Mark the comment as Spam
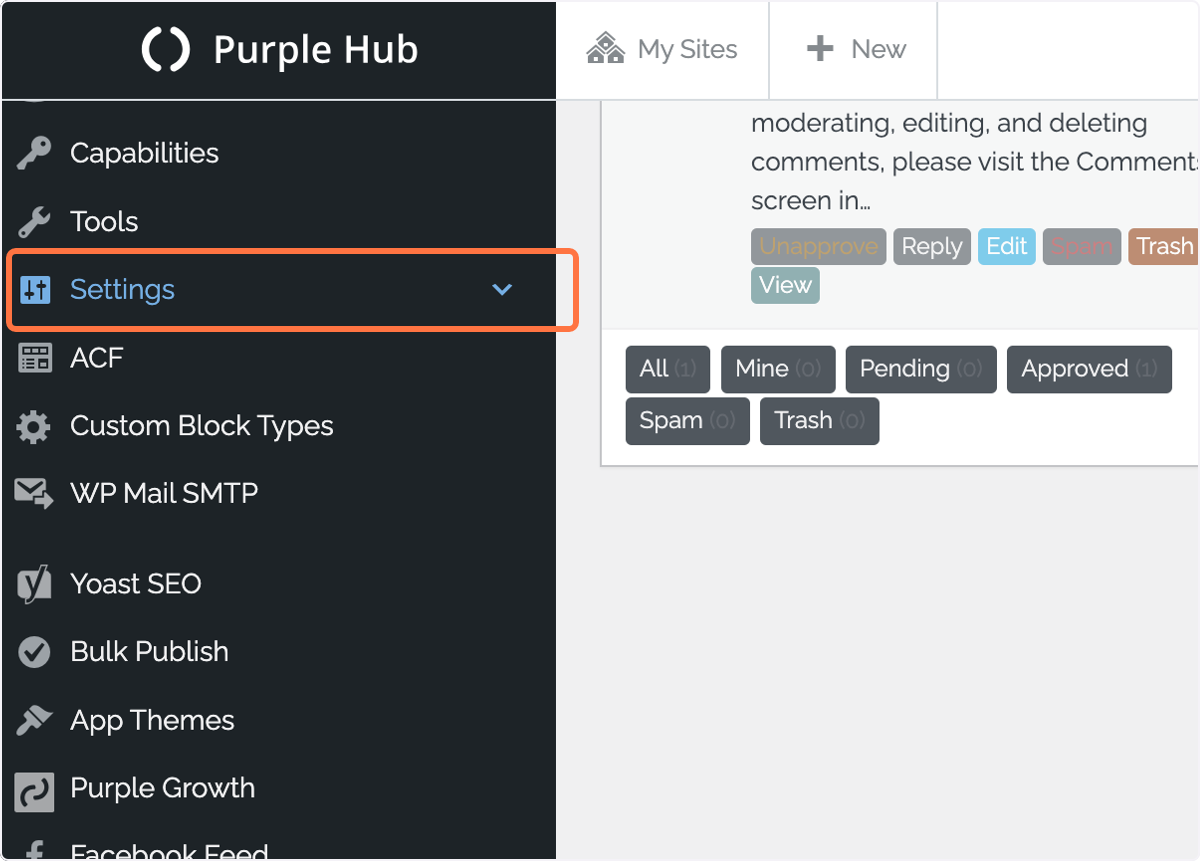The image size is (1200, 861). 1081,246
